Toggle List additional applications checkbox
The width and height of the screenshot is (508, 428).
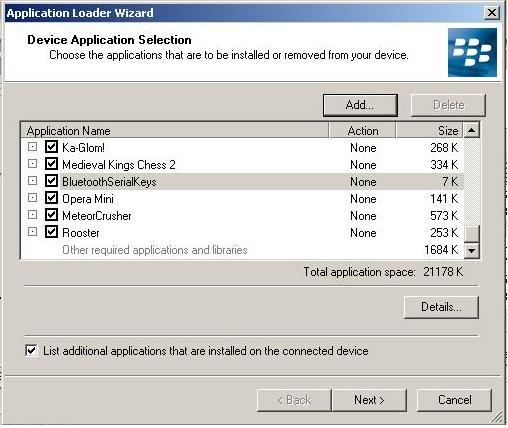click(31, 350)
